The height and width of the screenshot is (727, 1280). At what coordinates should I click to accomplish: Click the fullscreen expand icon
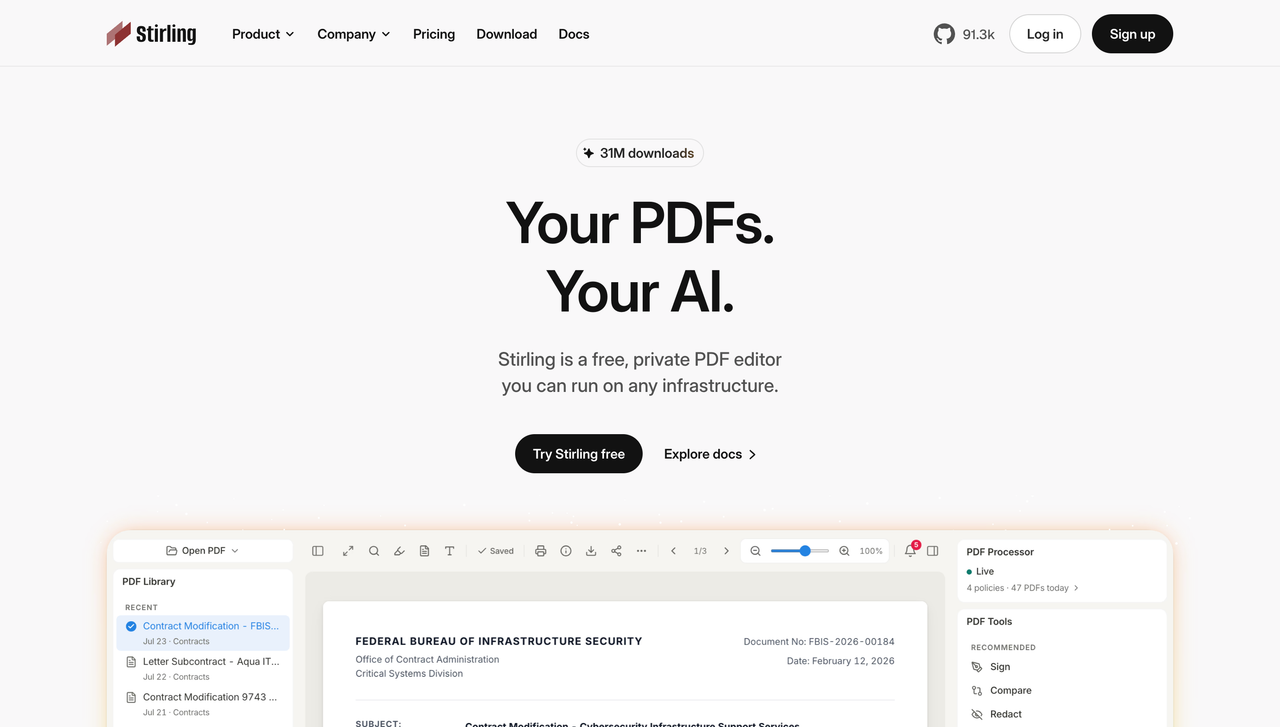[x=348, y=551]
